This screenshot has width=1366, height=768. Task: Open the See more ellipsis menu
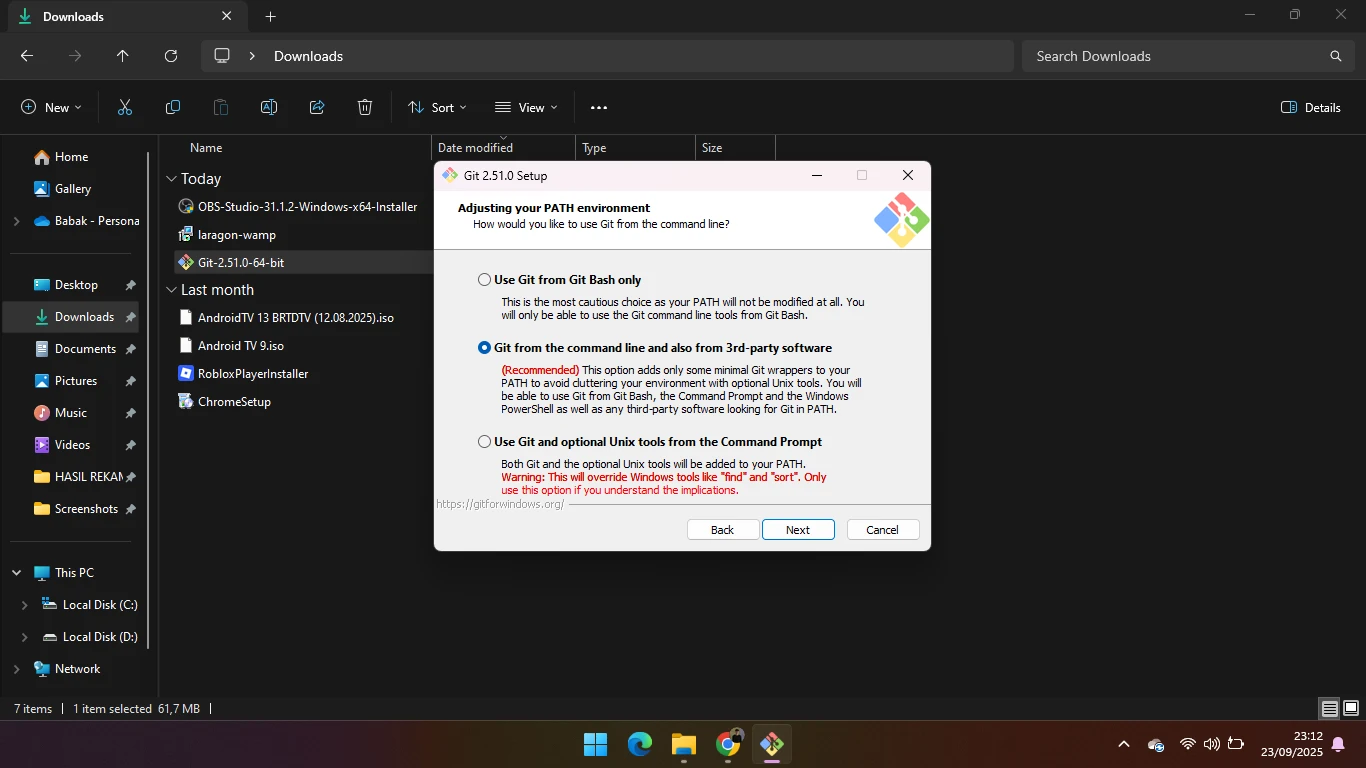[x=599, y=107]
